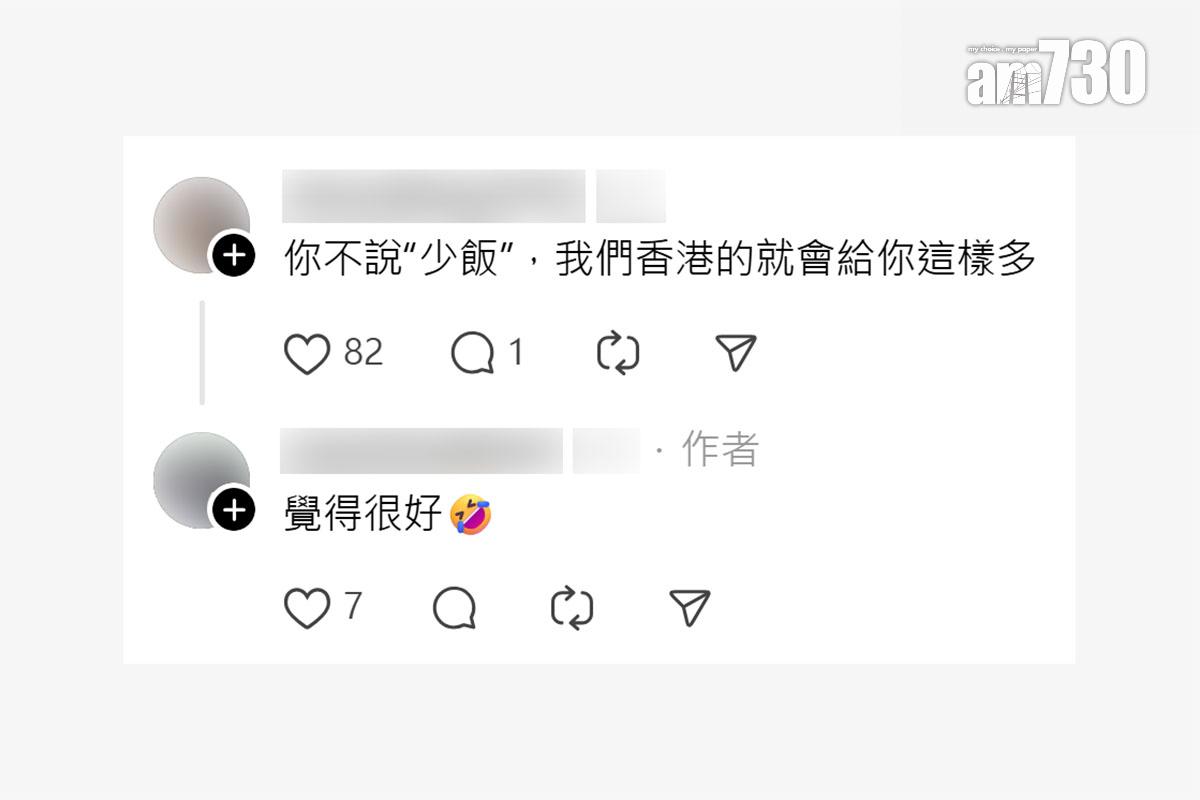Image resolution: width=1200 pixels, height=800 pixels.
Task: Select the 82 likes count
Action: coord(363,353)
